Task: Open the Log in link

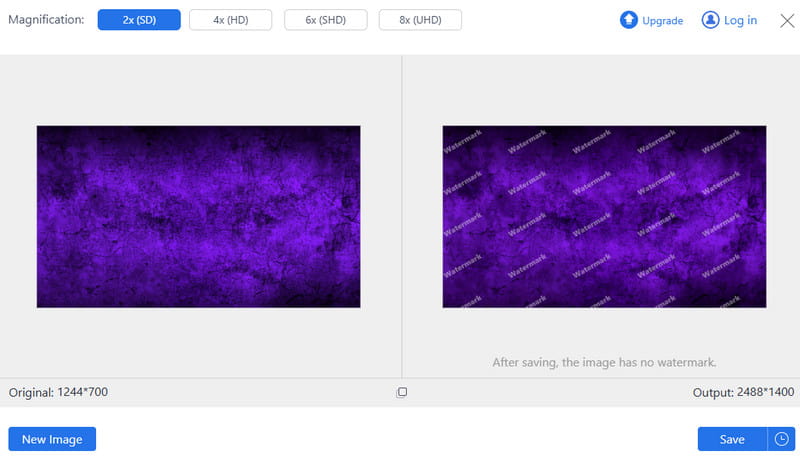Action: [740, 20]
